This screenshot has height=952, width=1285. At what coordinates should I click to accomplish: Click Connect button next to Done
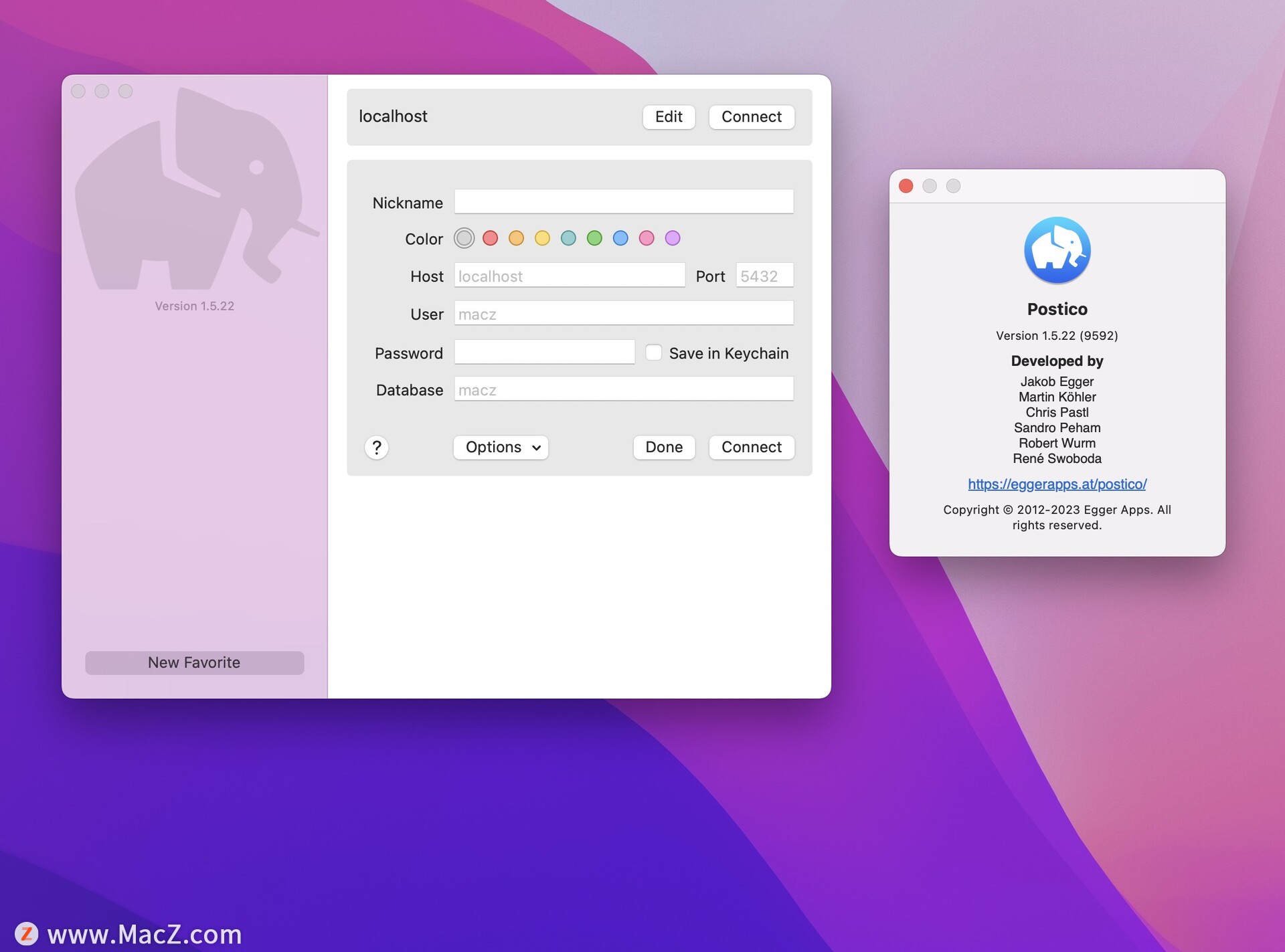click(x=751, y=447)
